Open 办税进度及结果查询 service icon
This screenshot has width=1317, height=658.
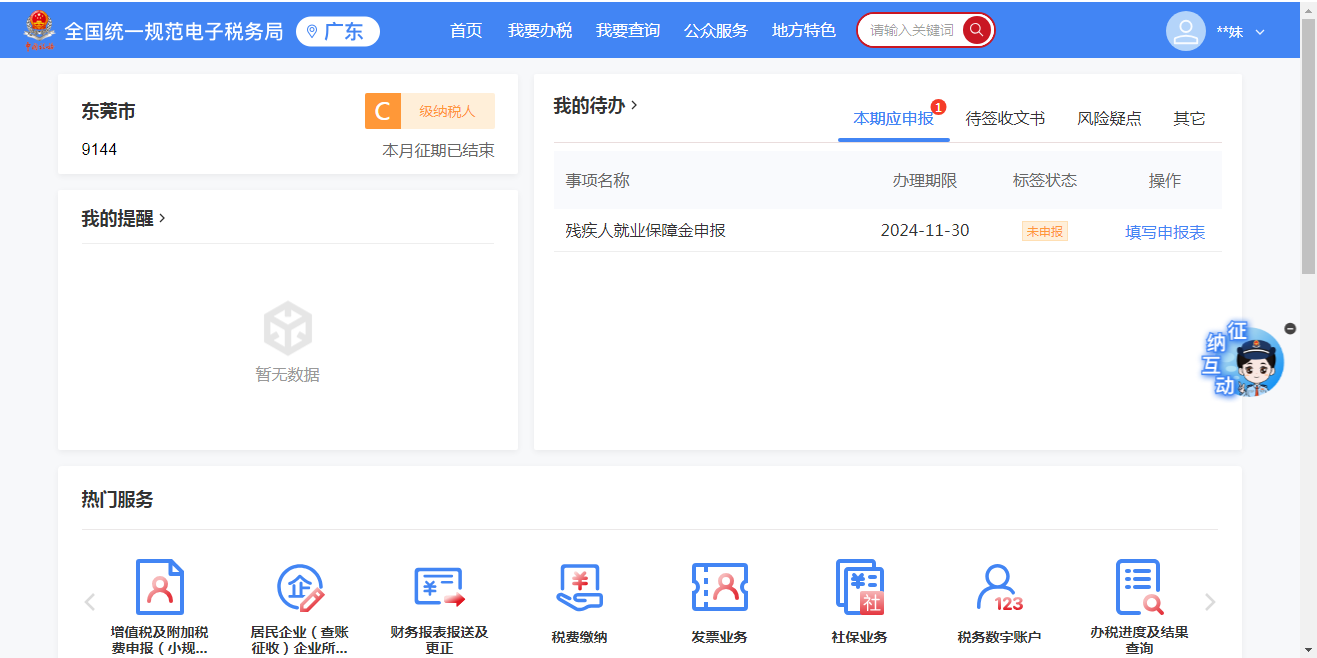coord(1140,587)
